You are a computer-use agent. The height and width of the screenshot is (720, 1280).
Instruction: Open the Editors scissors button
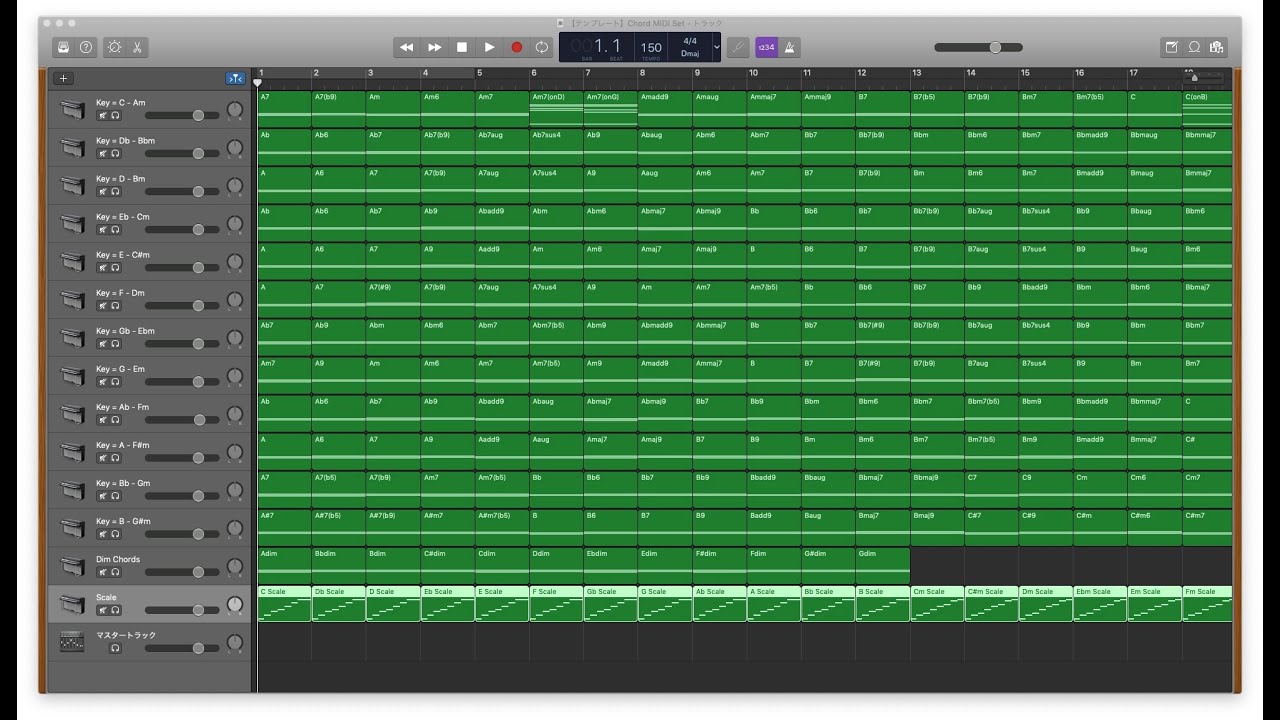(137, 47)
